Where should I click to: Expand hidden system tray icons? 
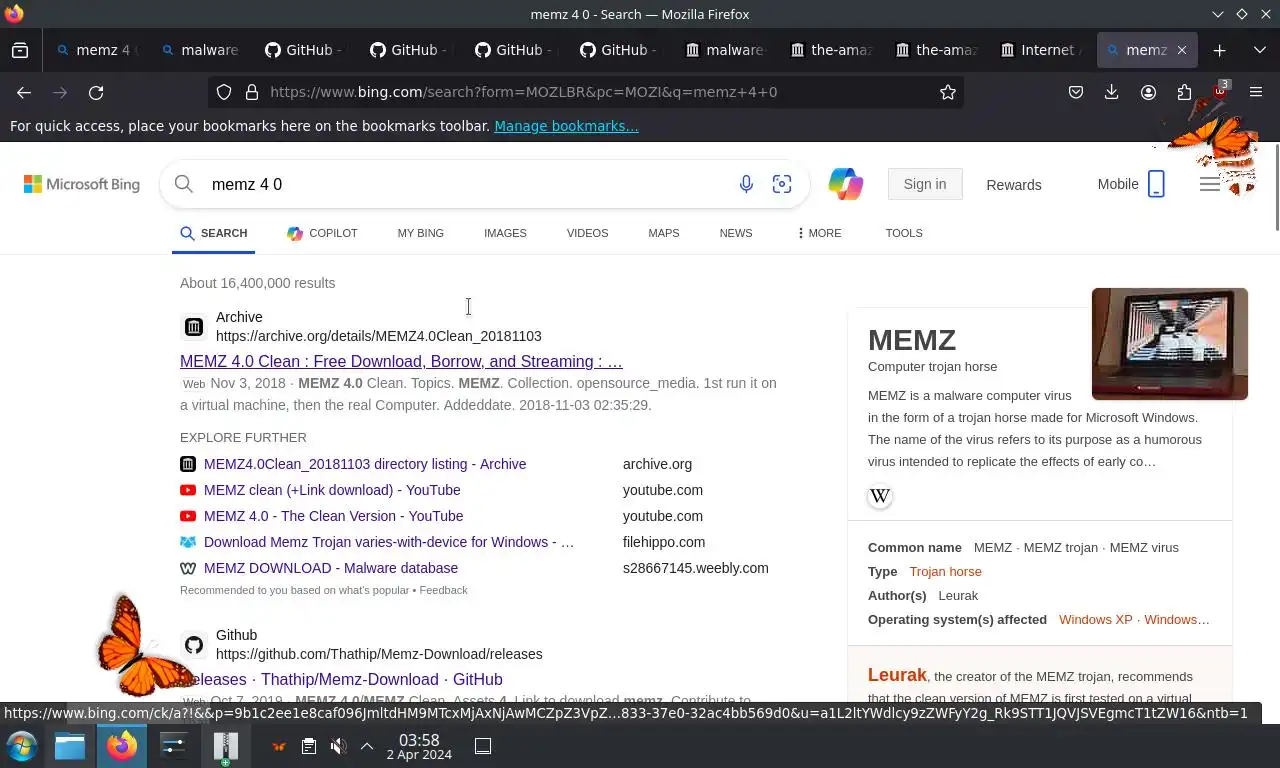pyautogui.click(x=367, y=746)
